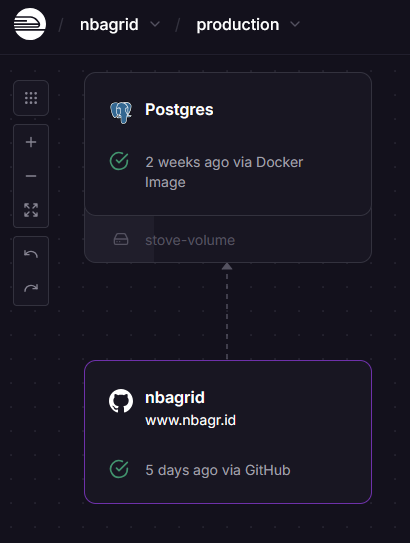Click the nbagrid green deploy status check
Viewport: 410px width, 543px height.
click(119, 469)
